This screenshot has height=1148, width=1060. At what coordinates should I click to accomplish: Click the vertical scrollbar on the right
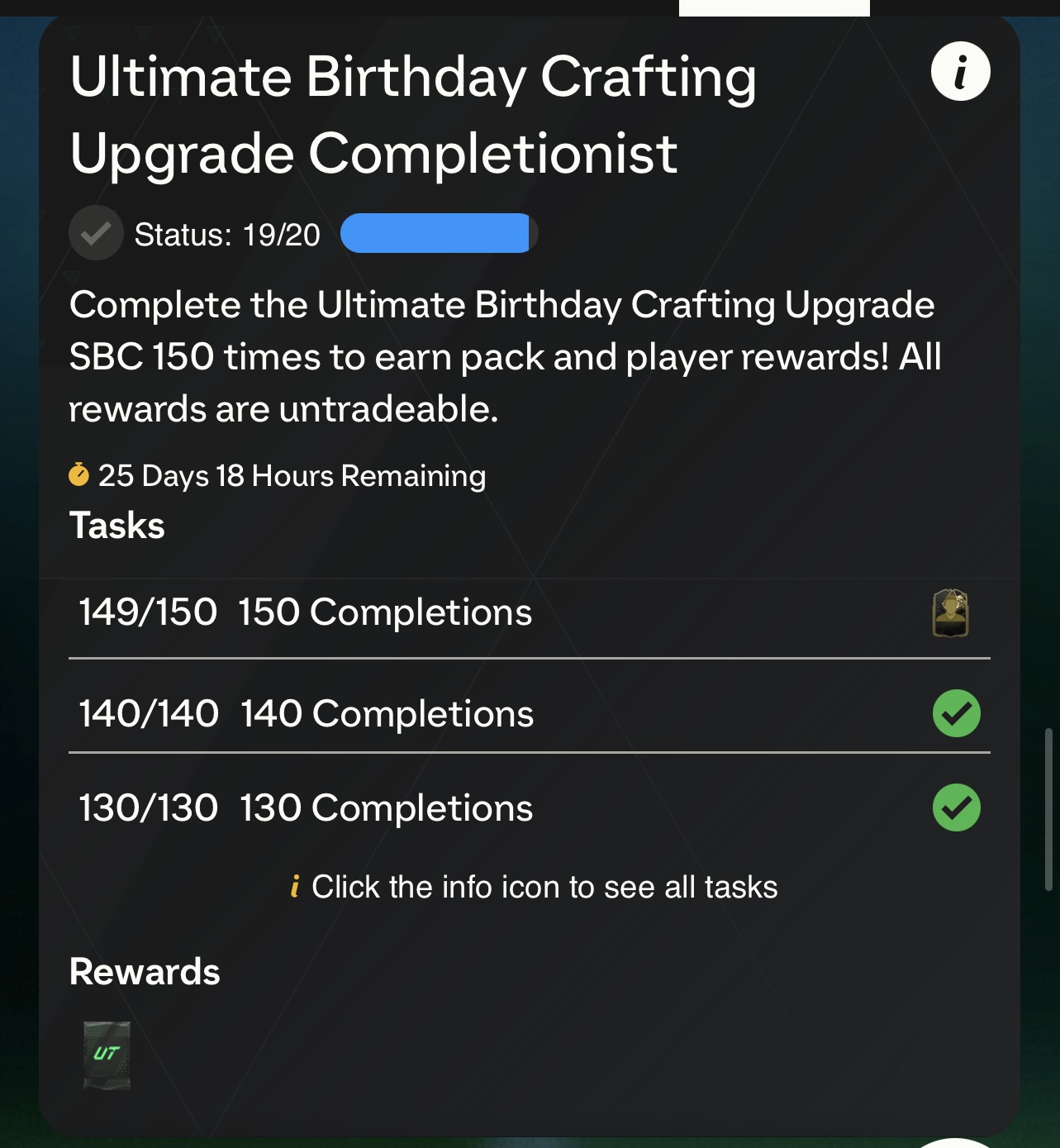(1048, 807)
